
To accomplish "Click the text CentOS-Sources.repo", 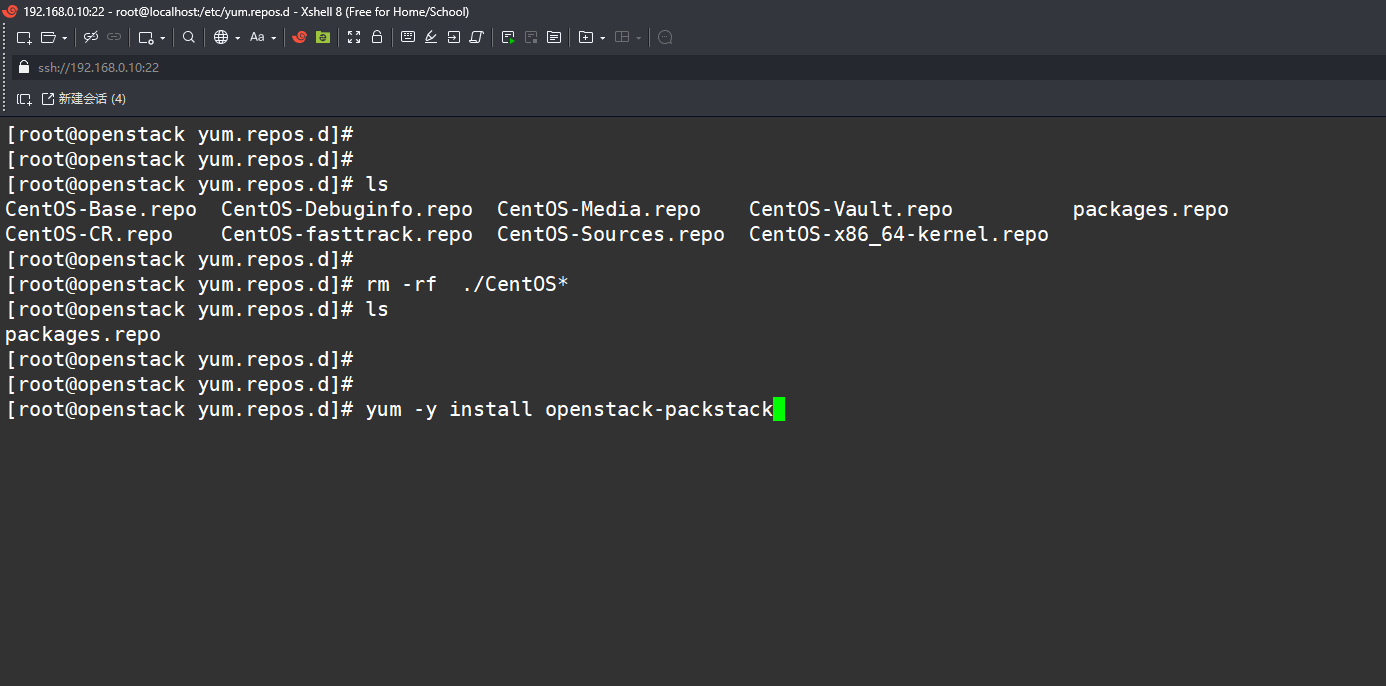I will (x=611, y=234).
